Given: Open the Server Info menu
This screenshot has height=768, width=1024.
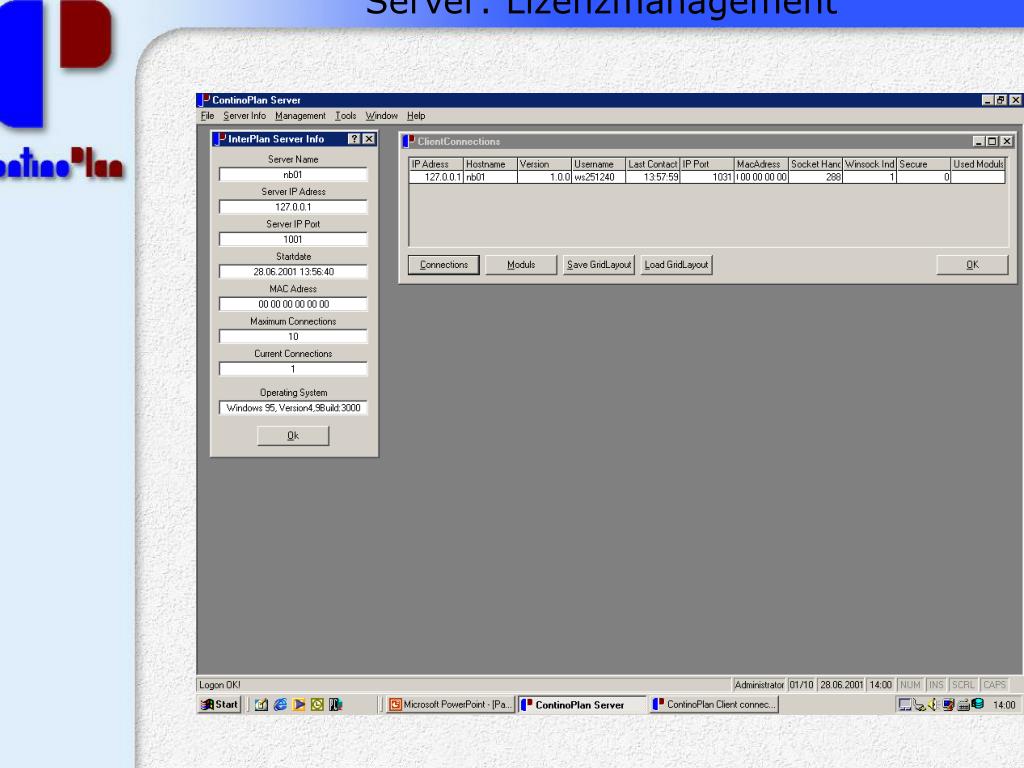Looking at the screenshot, I should [244, 116].
